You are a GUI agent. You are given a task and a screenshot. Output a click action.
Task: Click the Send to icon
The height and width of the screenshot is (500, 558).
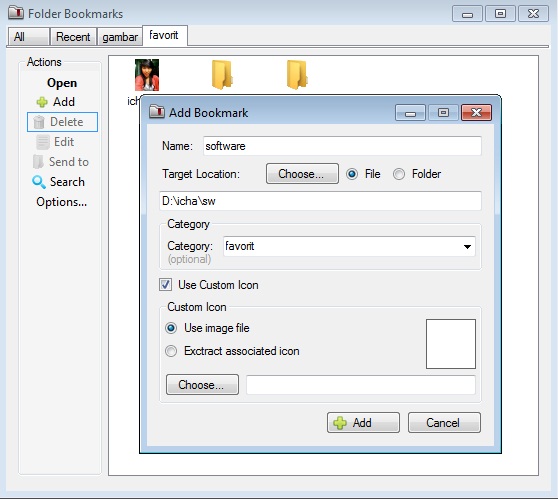tap(38, 162)
